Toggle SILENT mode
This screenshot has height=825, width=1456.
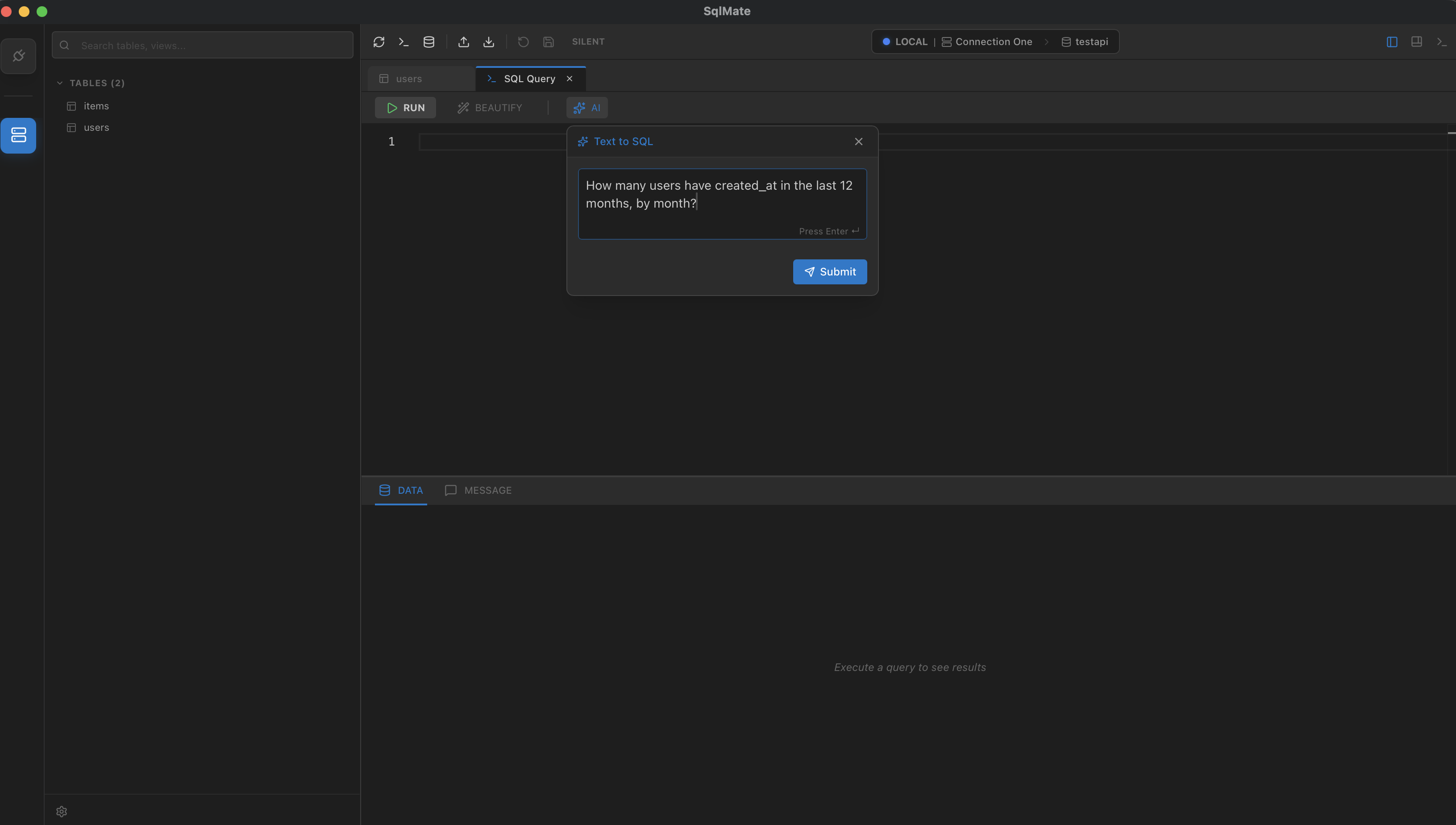(x=587, y=42)
